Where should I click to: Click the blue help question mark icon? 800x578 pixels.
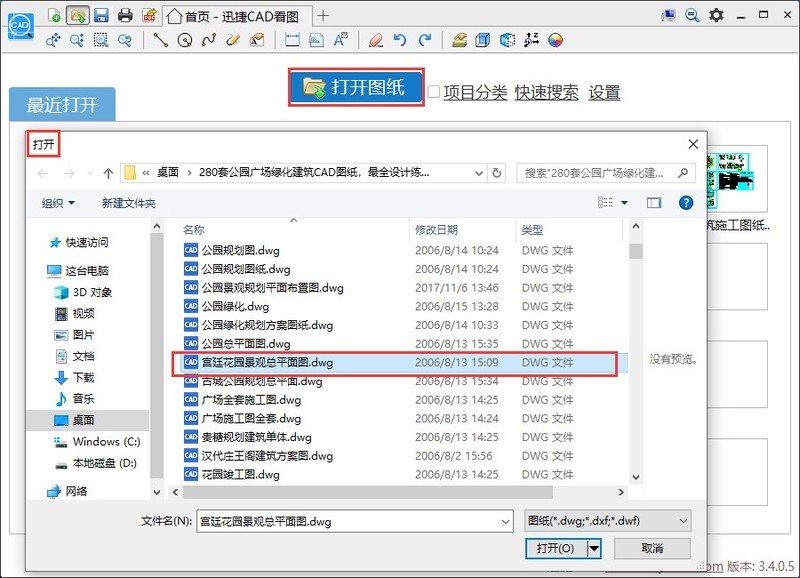tap(686, 203)
